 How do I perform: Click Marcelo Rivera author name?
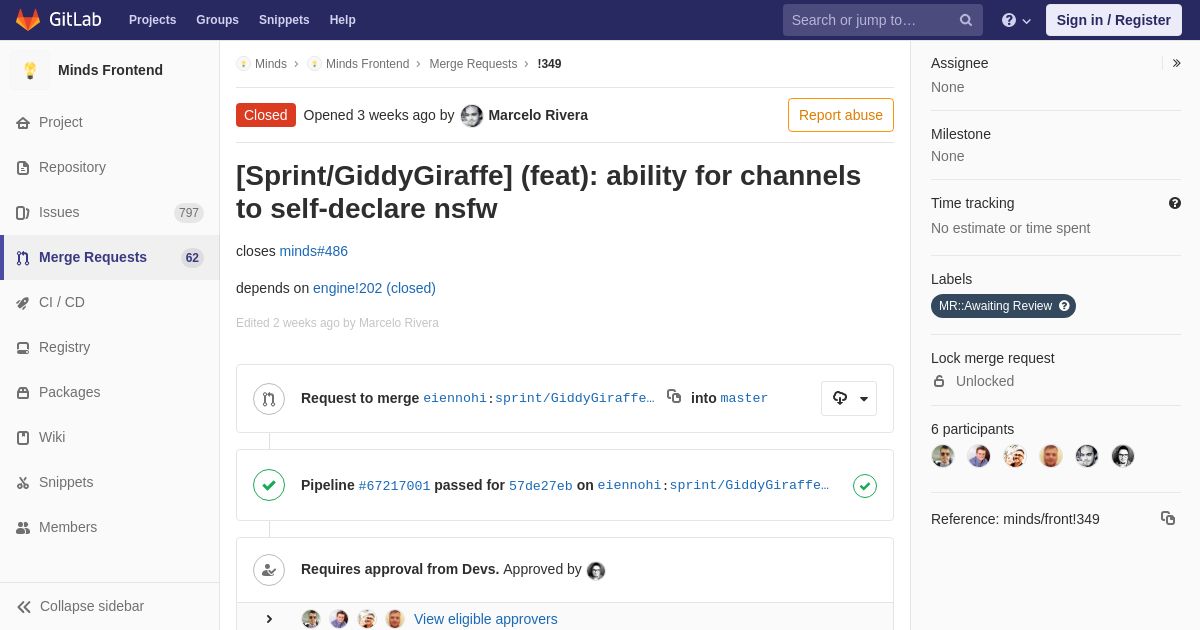tap(538, 115)
